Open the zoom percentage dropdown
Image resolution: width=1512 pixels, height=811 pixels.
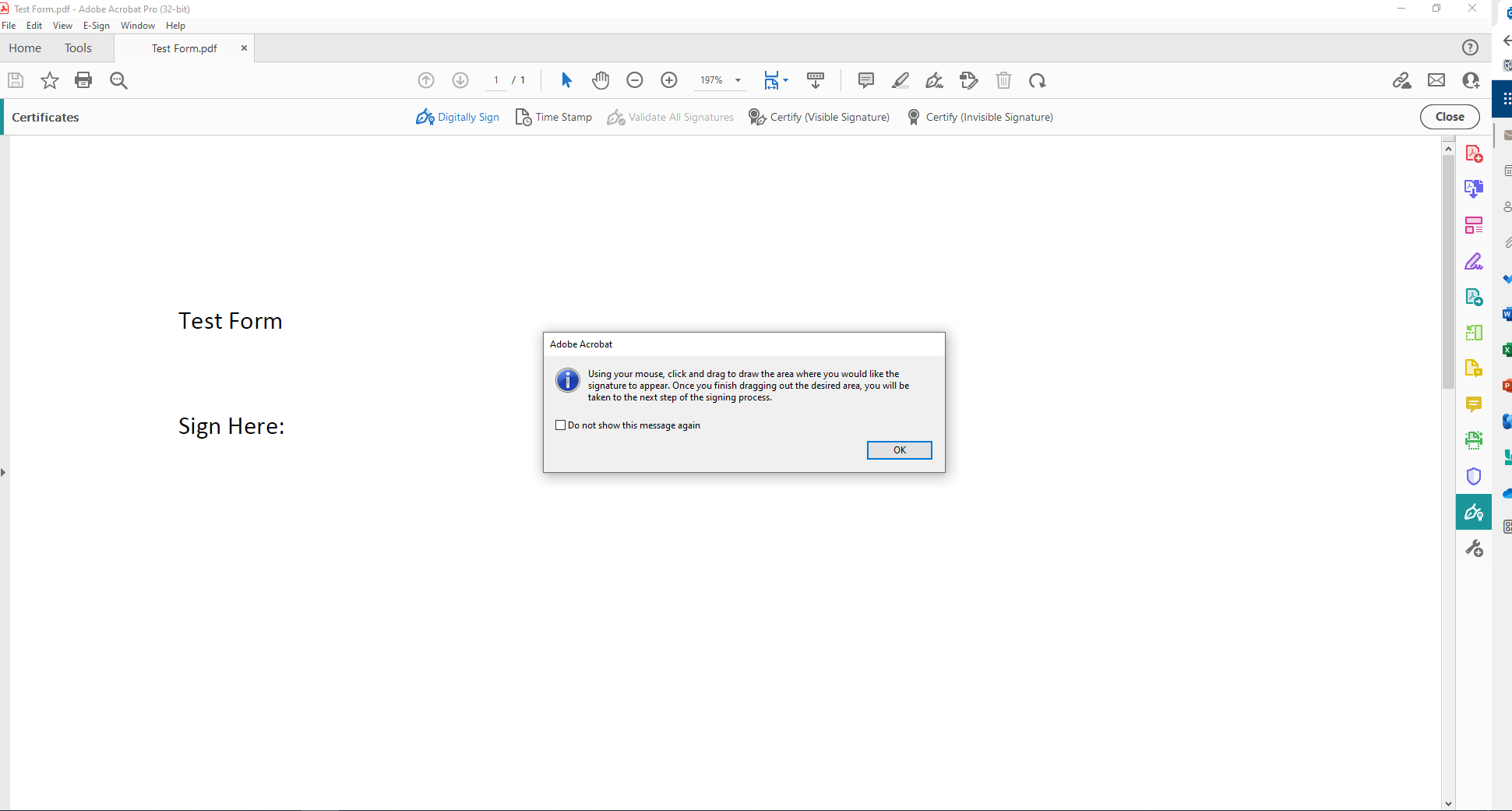point(738,80)
